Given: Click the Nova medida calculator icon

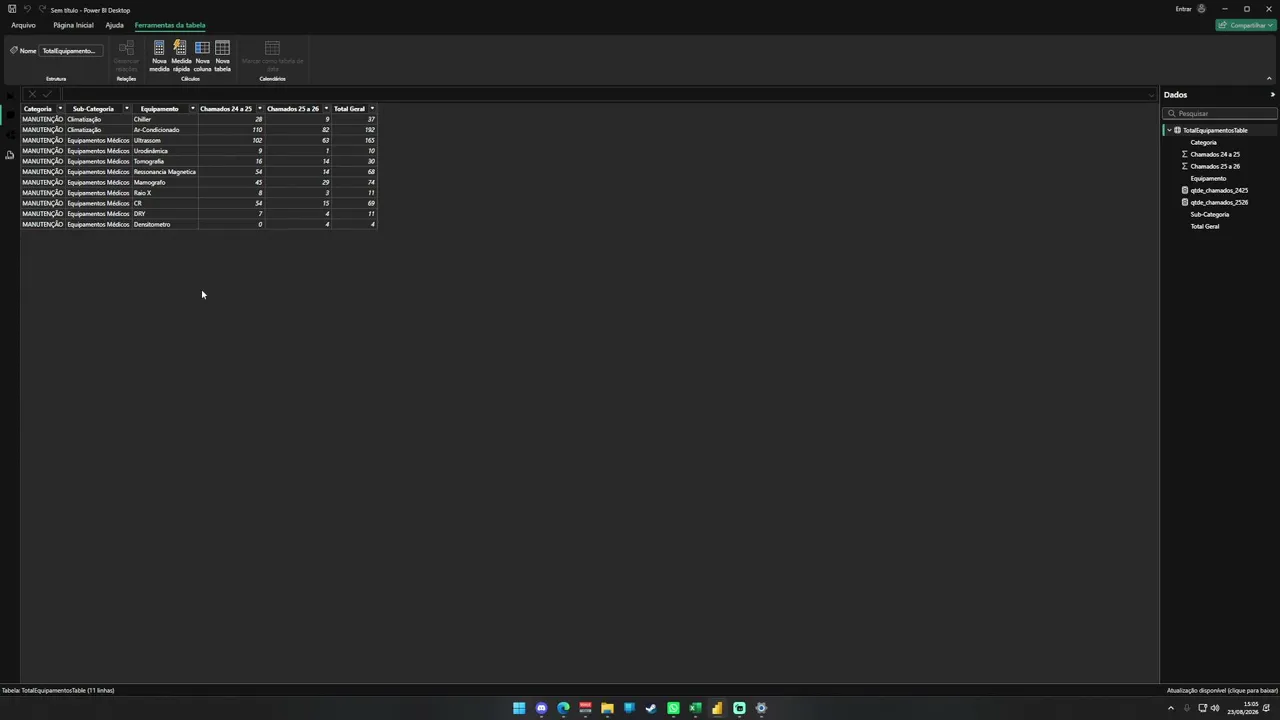Looking at the screenshot, I should (x=159, y=48).
